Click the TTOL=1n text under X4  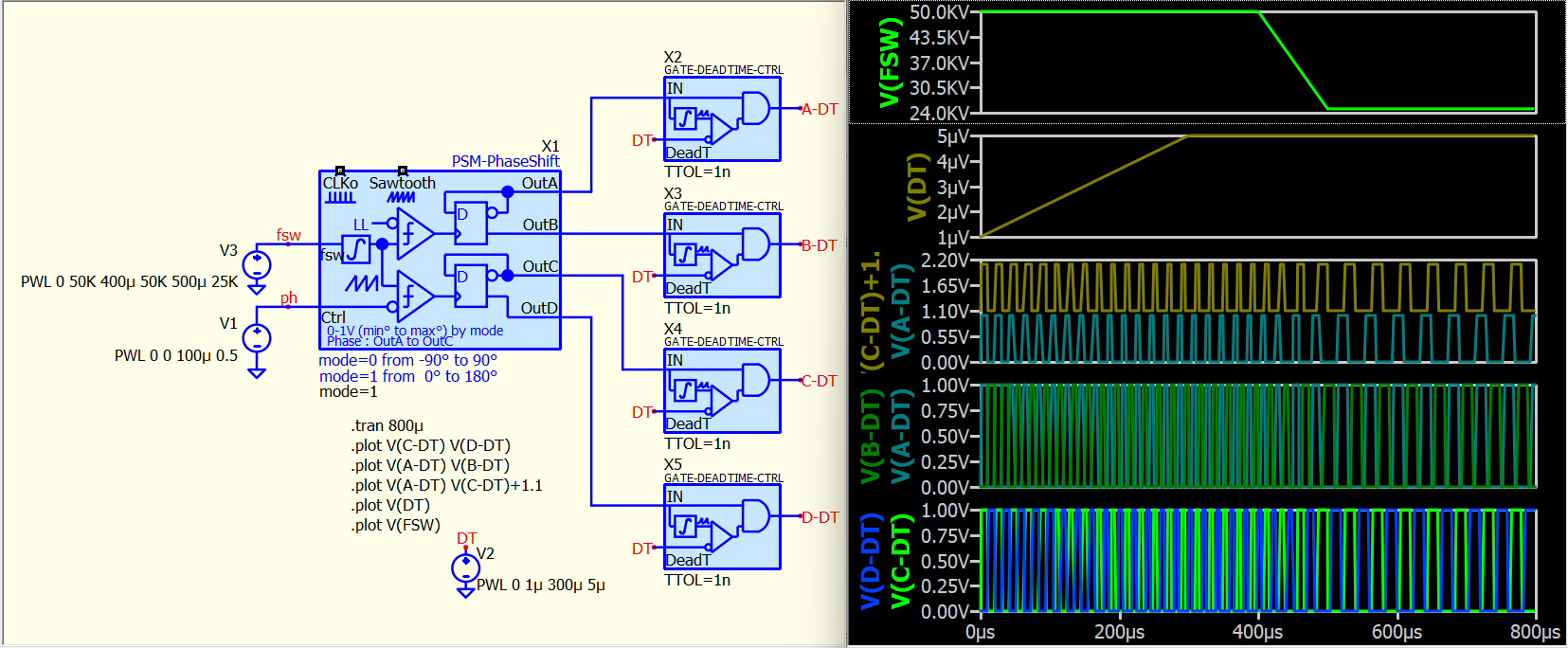click(697, 444)
